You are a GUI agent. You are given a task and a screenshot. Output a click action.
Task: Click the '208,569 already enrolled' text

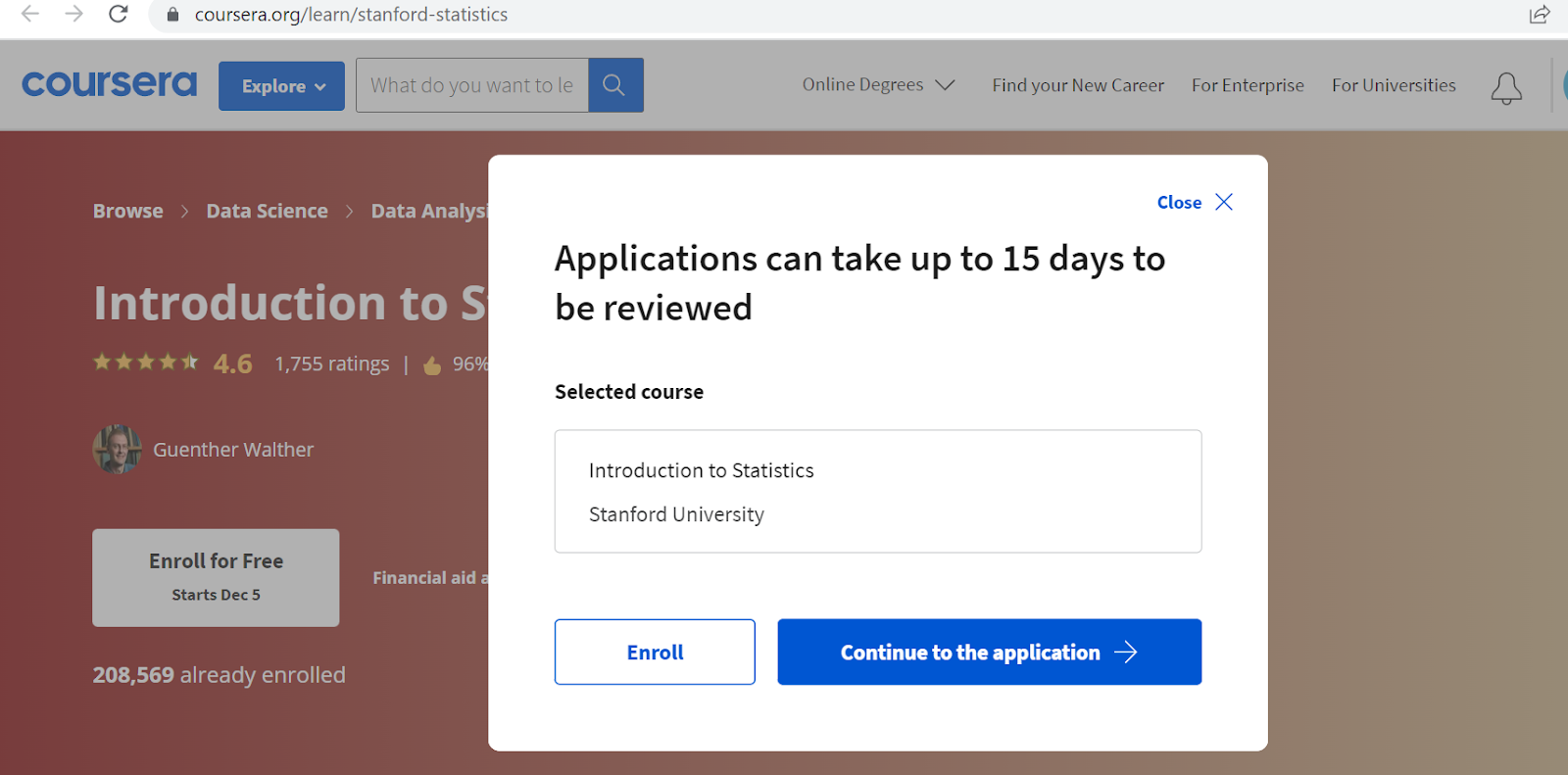(x=220, y=675)
